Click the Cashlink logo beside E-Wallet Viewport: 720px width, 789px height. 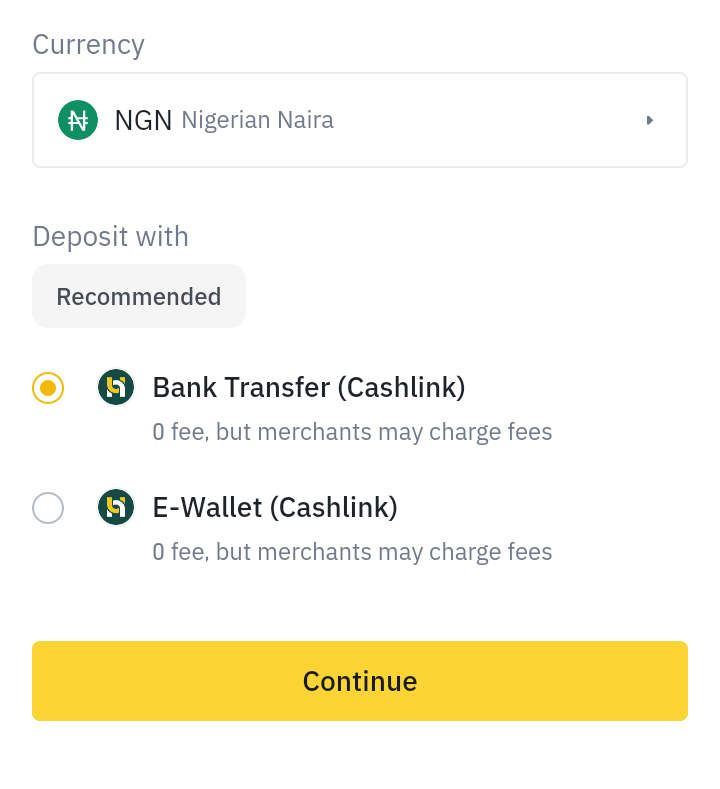click(116, 507)
